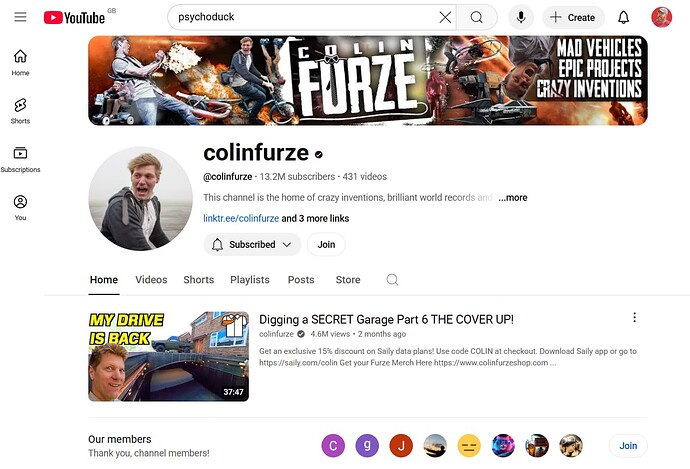Click in the psychoduck search field
The image size is (690, 469).
[304, 18]
